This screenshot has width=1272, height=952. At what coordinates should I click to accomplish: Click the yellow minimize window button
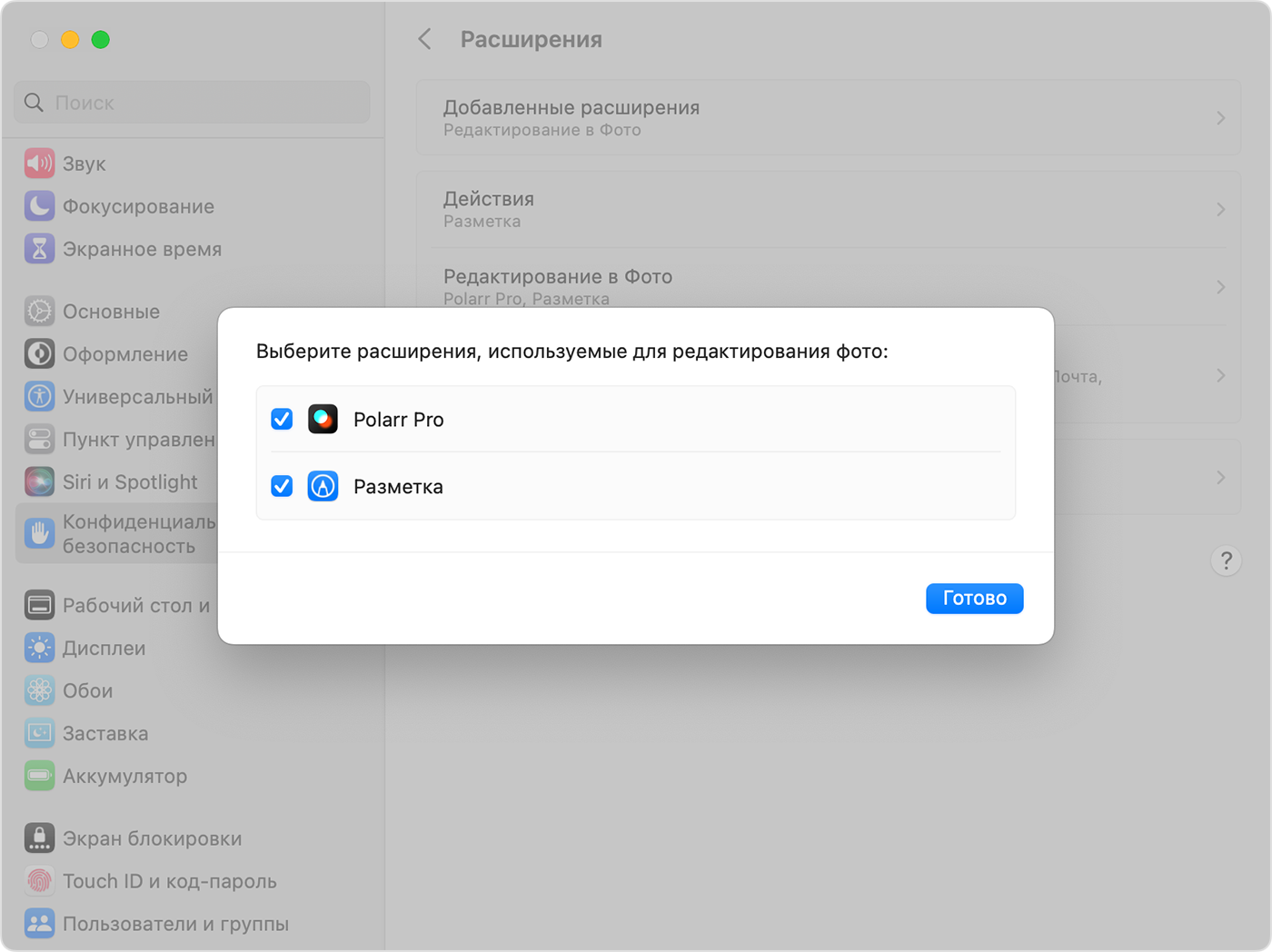click(x=70, y=39)
